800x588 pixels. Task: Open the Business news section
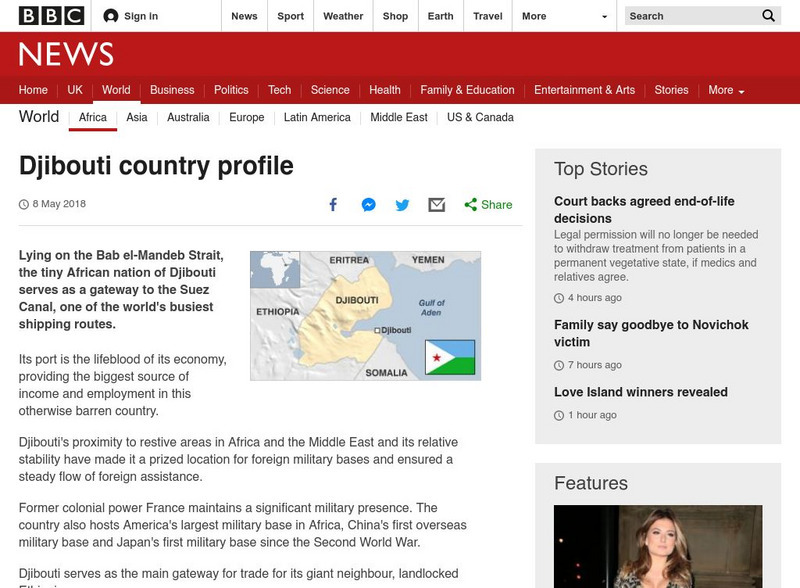click(x=172, y=90)
